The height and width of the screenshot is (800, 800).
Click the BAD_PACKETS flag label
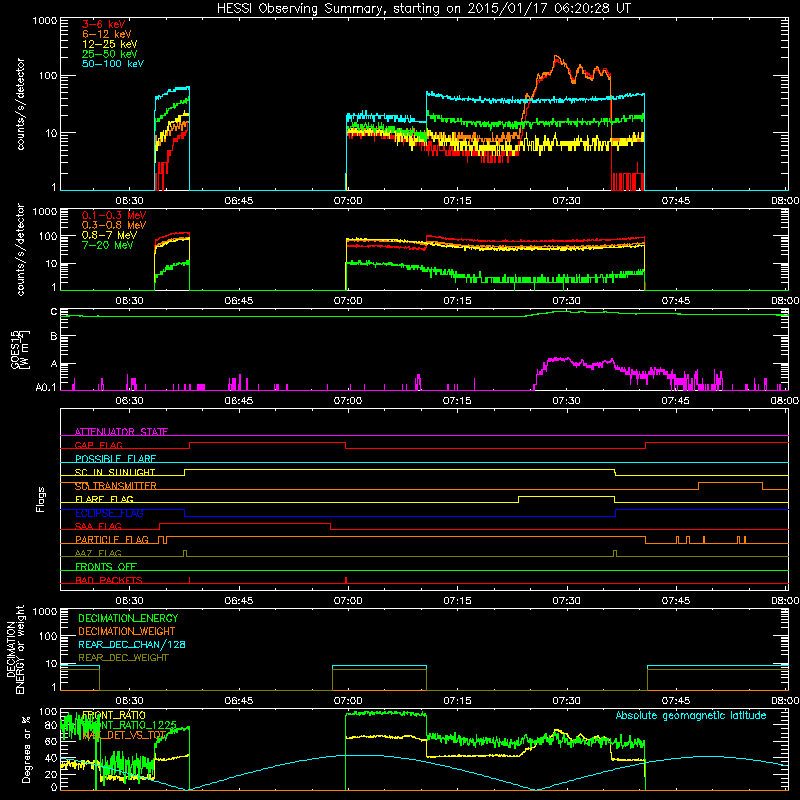109,580
